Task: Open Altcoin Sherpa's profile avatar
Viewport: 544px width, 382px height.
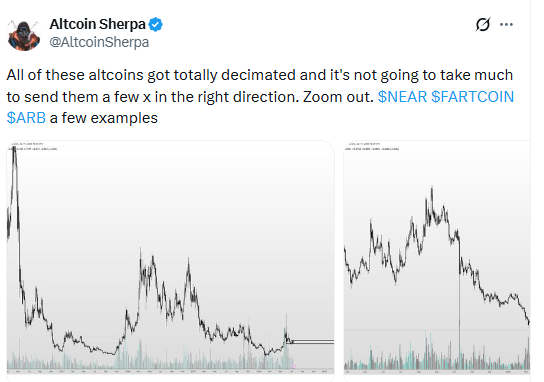Action: click(24, 35)
